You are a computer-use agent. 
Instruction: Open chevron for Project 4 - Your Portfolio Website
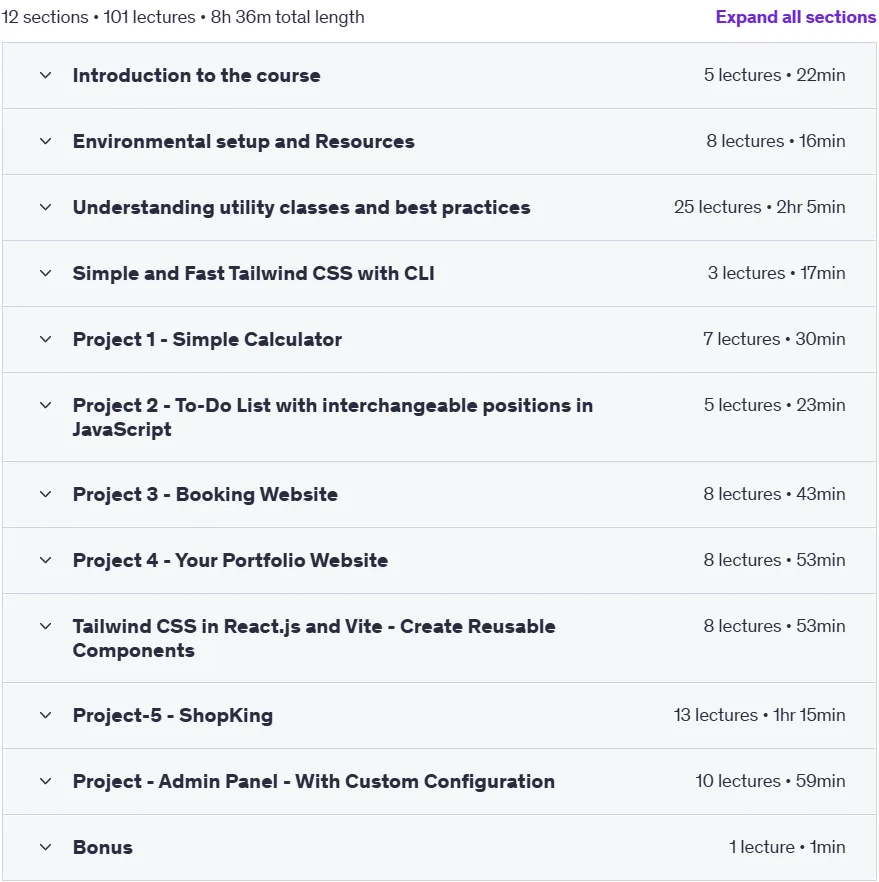click(46, 560)
